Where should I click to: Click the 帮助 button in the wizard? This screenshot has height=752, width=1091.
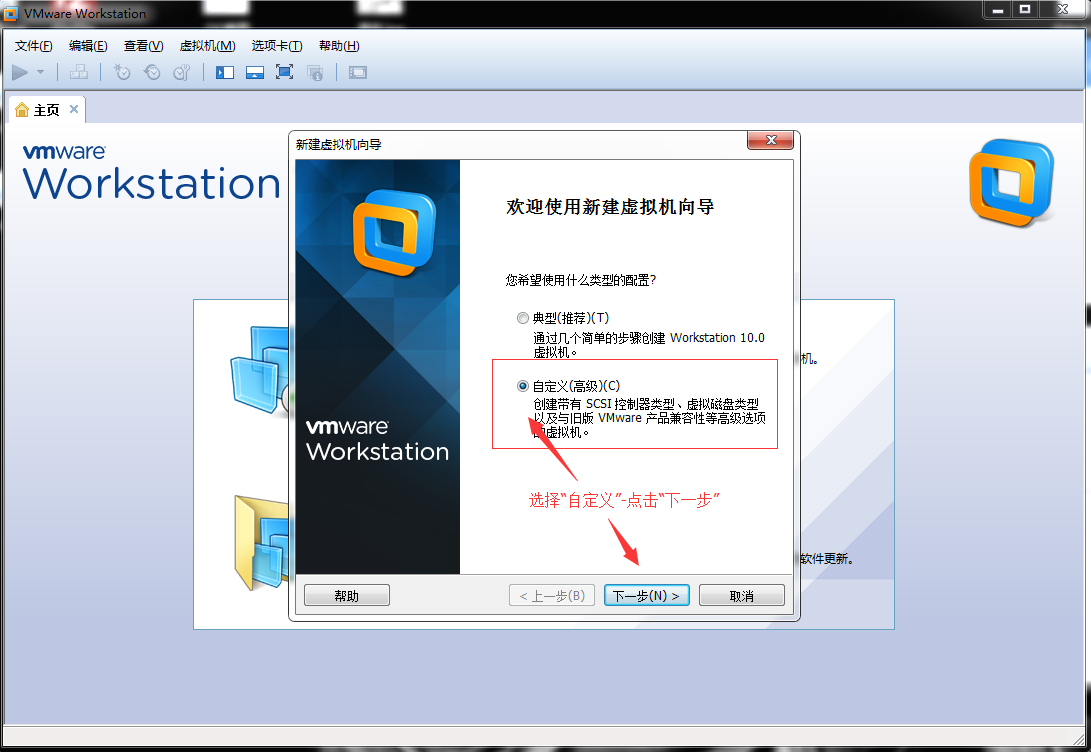coord(347,595)
